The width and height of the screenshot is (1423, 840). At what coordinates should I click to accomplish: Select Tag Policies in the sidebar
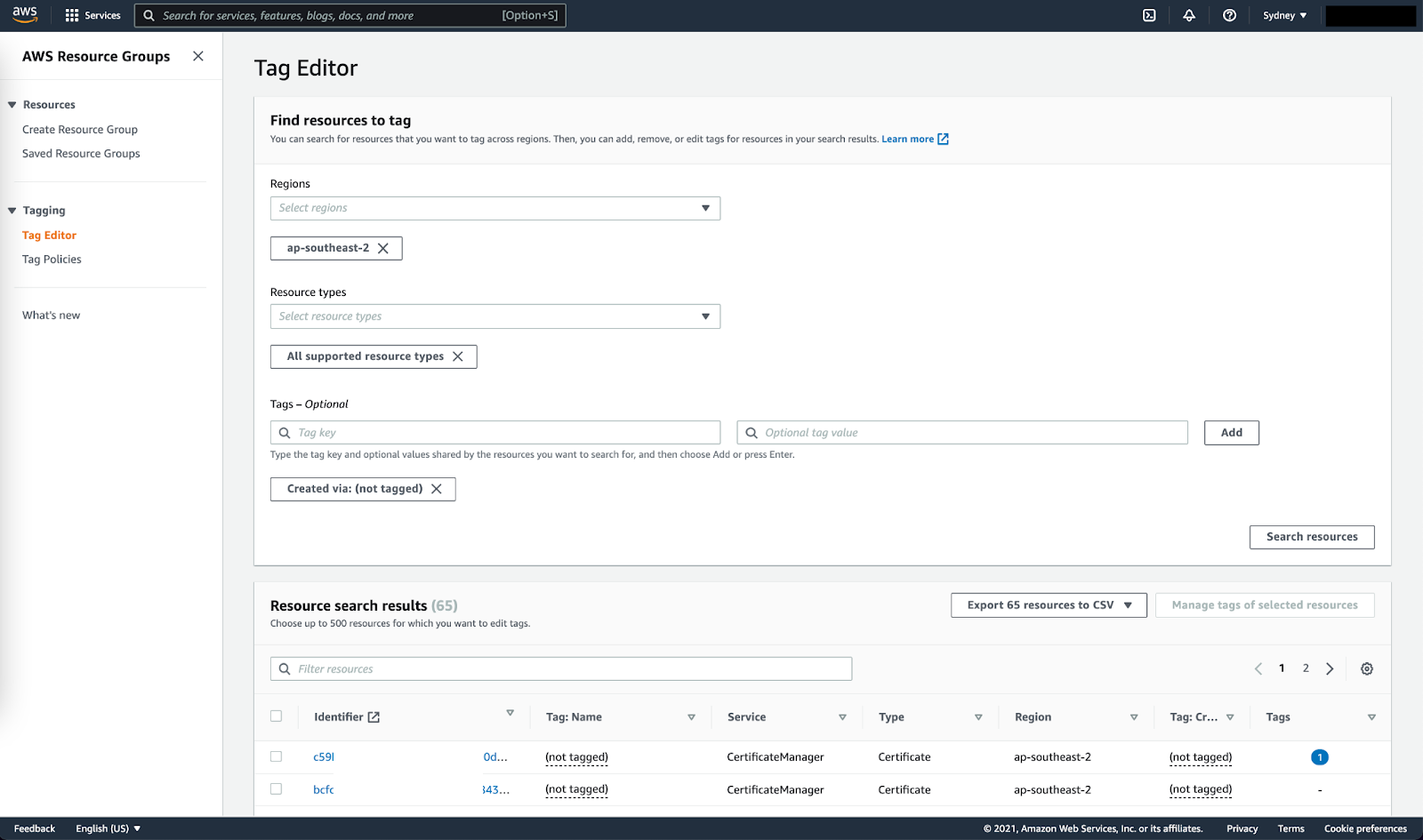pos(52,259)
